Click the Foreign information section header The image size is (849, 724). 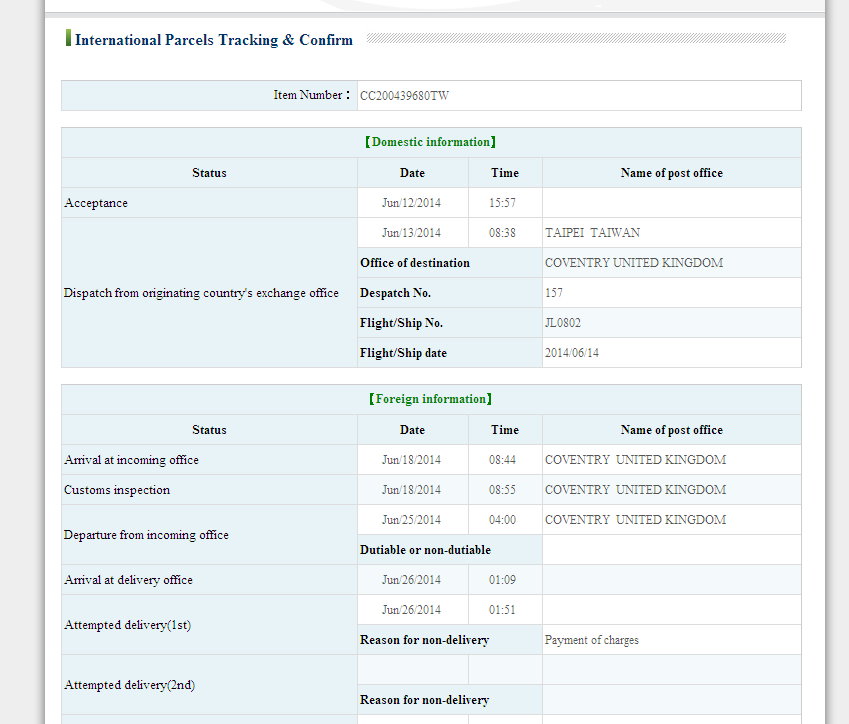pos(431,399)
